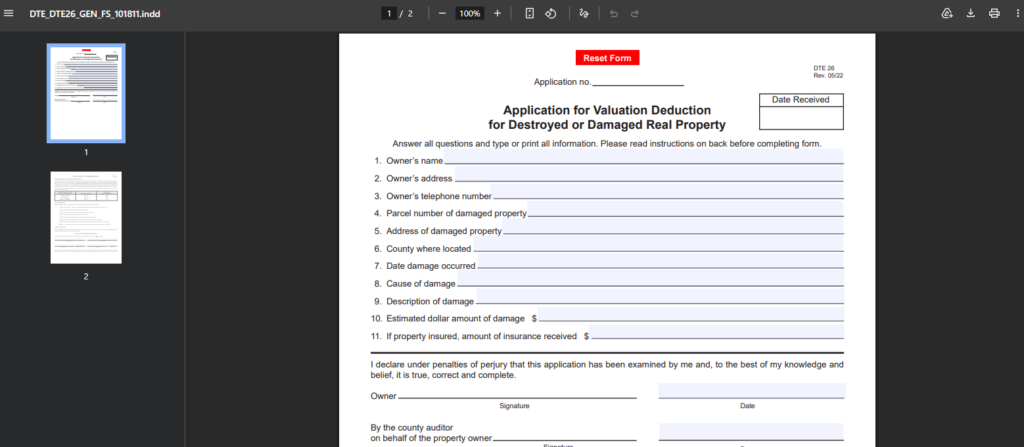Click the fit to page icon
Image resolution: width=1024 pixels, height=447 pixels.
pyautogui.click(x=530, y=13)
